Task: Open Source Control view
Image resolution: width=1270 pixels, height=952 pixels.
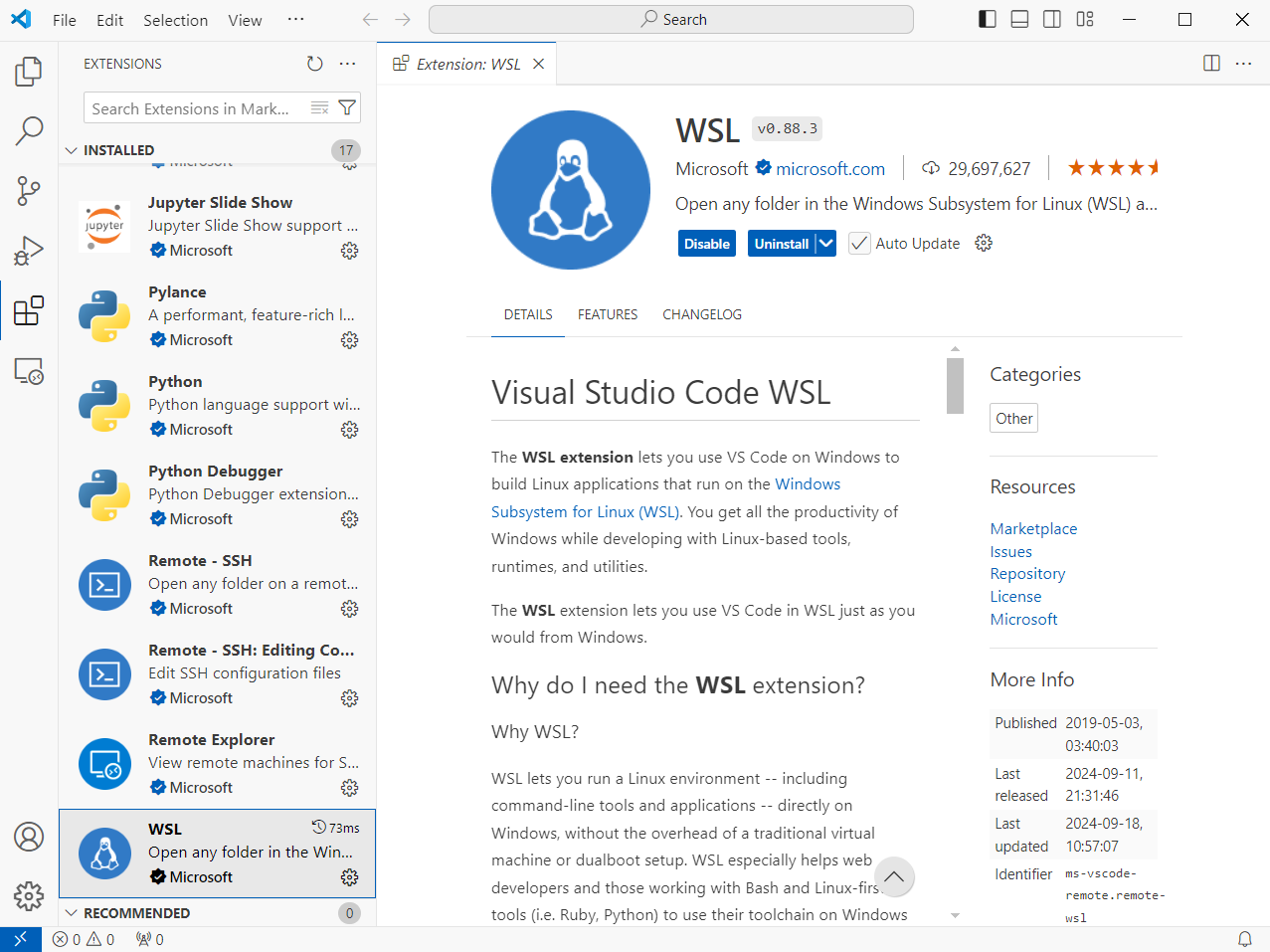Action: [29, 190]
